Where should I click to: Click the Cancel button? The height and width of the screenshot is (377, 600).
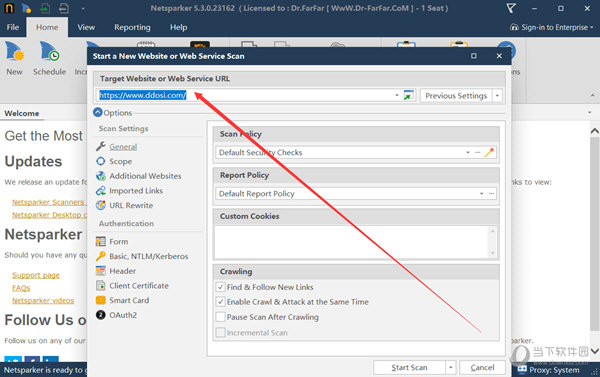click(483, 367)
